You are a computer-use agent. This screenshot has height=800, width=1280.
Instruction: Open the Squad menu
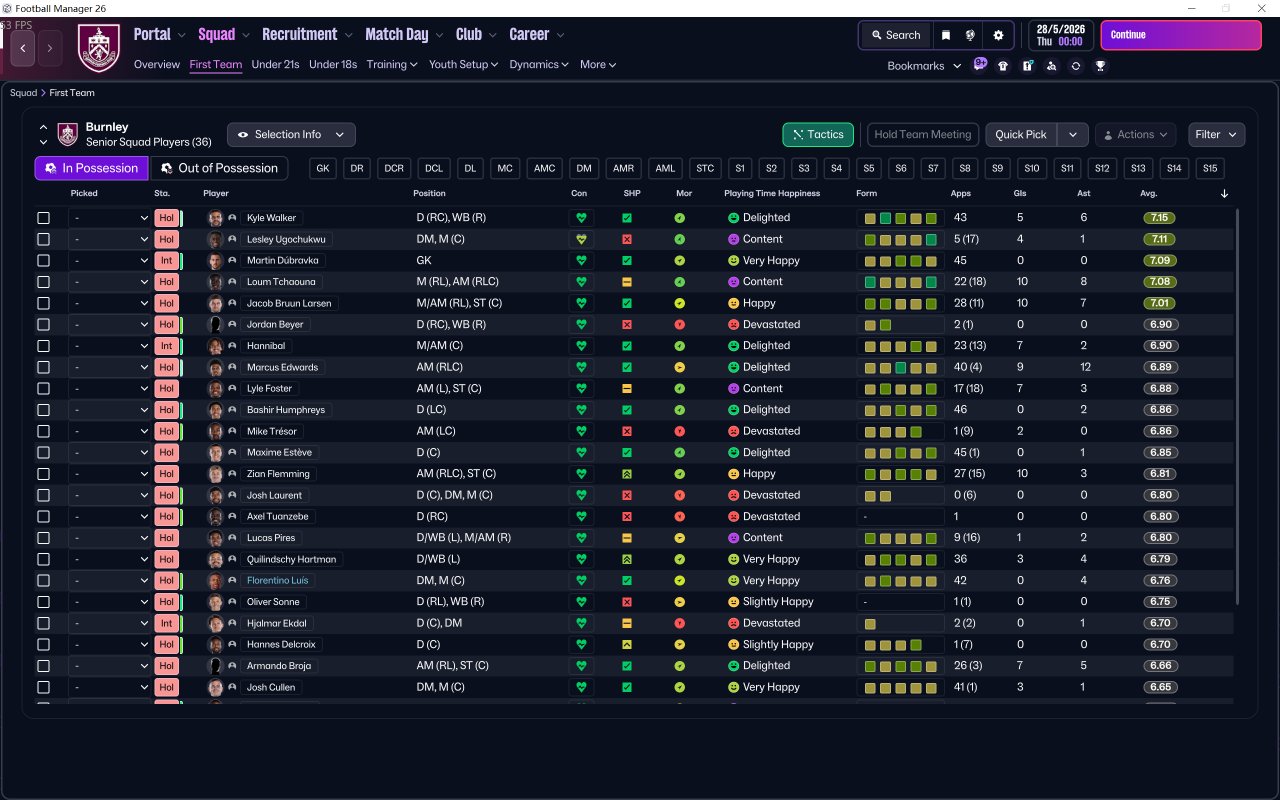(x=223, y=34)
